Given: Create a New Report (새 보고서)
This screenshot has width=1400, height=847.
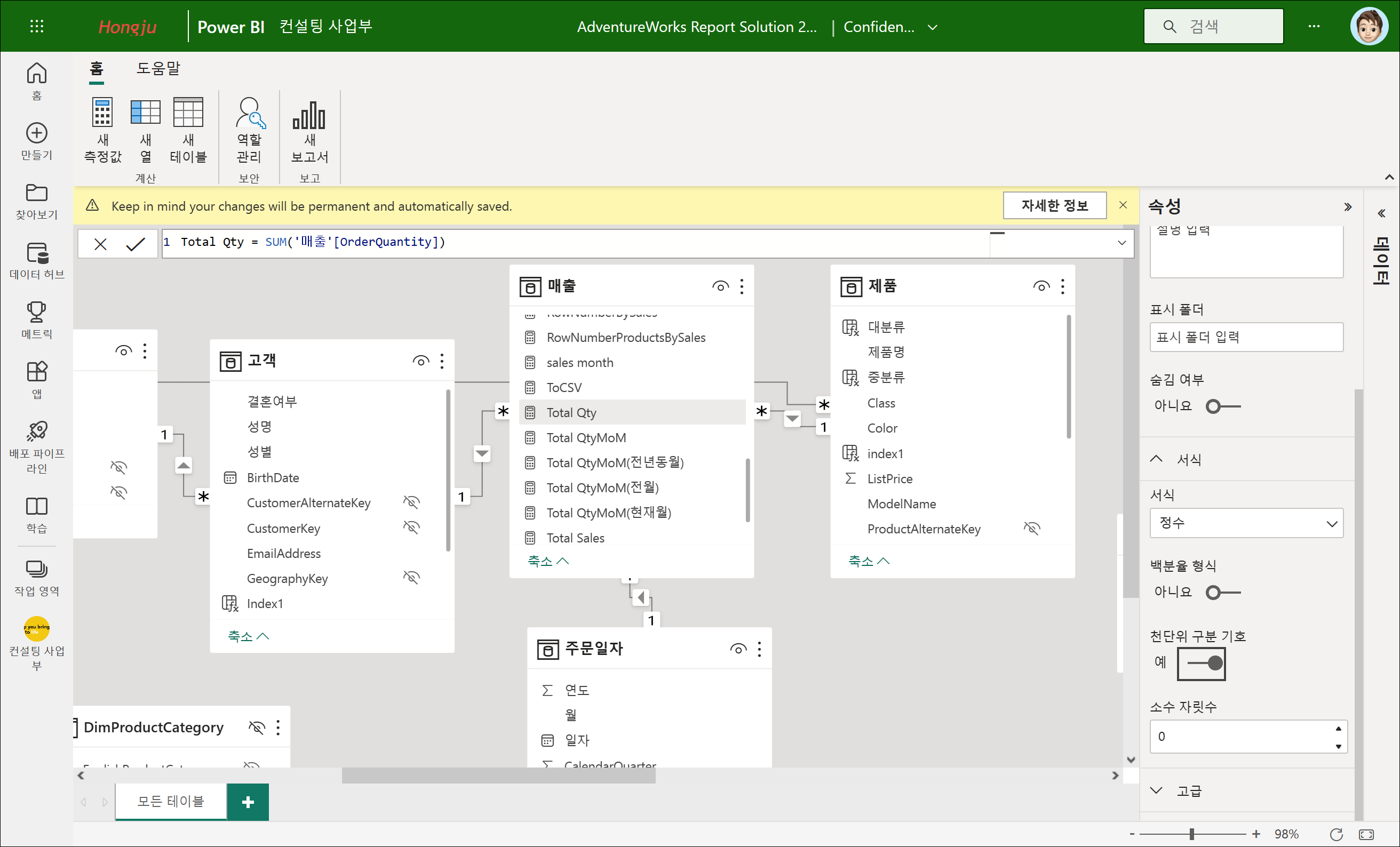Looking at the screenshot, I should pyautogui.click(x=309, y=129).
